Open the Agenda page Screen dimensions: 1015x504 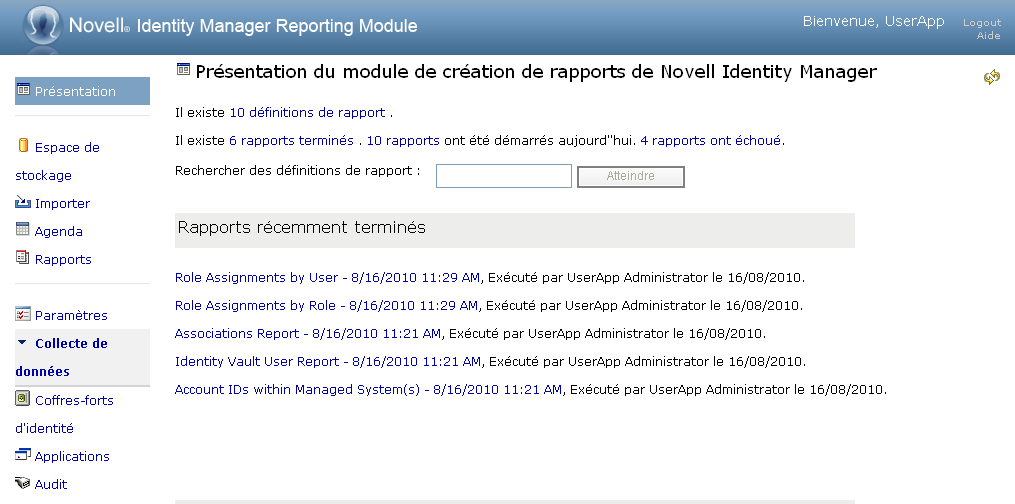[58, 231]
